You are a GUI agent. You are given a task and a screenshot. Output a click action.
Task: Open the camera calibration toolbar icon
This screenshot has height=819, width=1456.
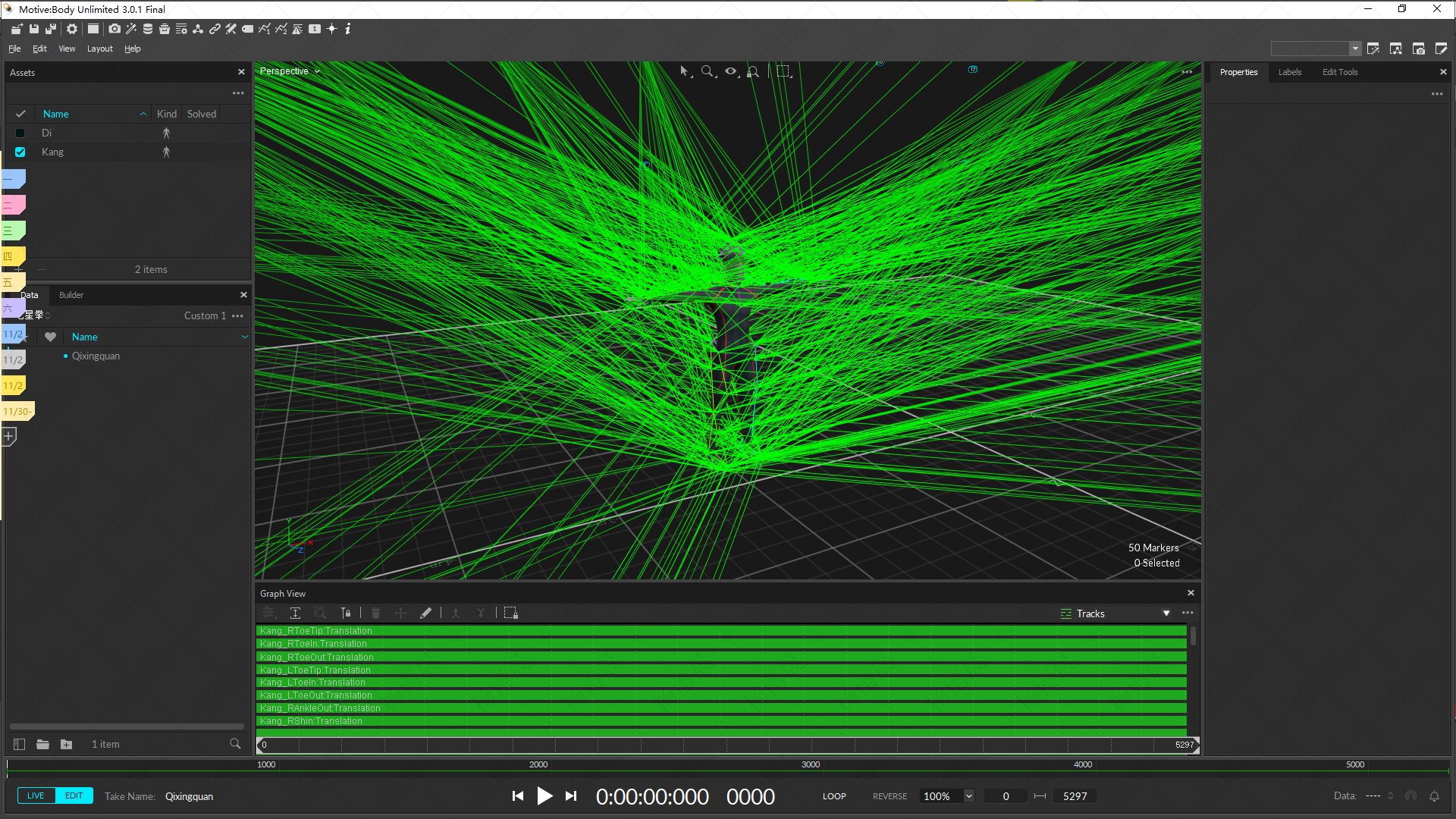click(115, 29)
